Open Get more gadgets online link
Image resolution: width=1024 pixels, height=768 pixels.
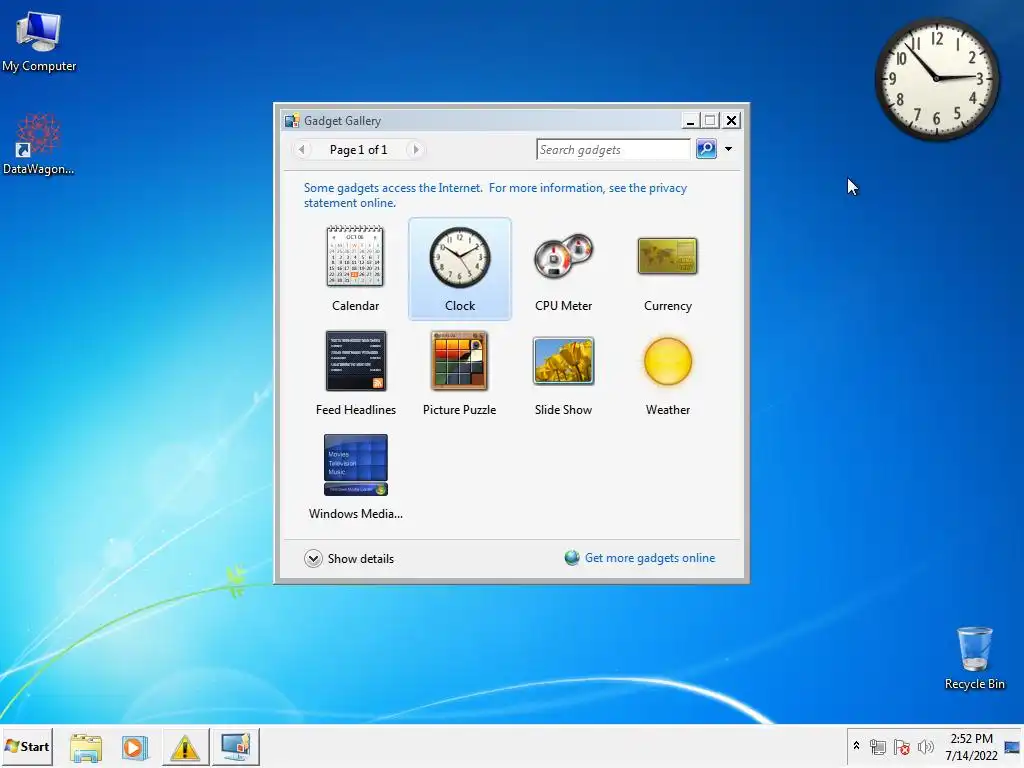point(650,558)
